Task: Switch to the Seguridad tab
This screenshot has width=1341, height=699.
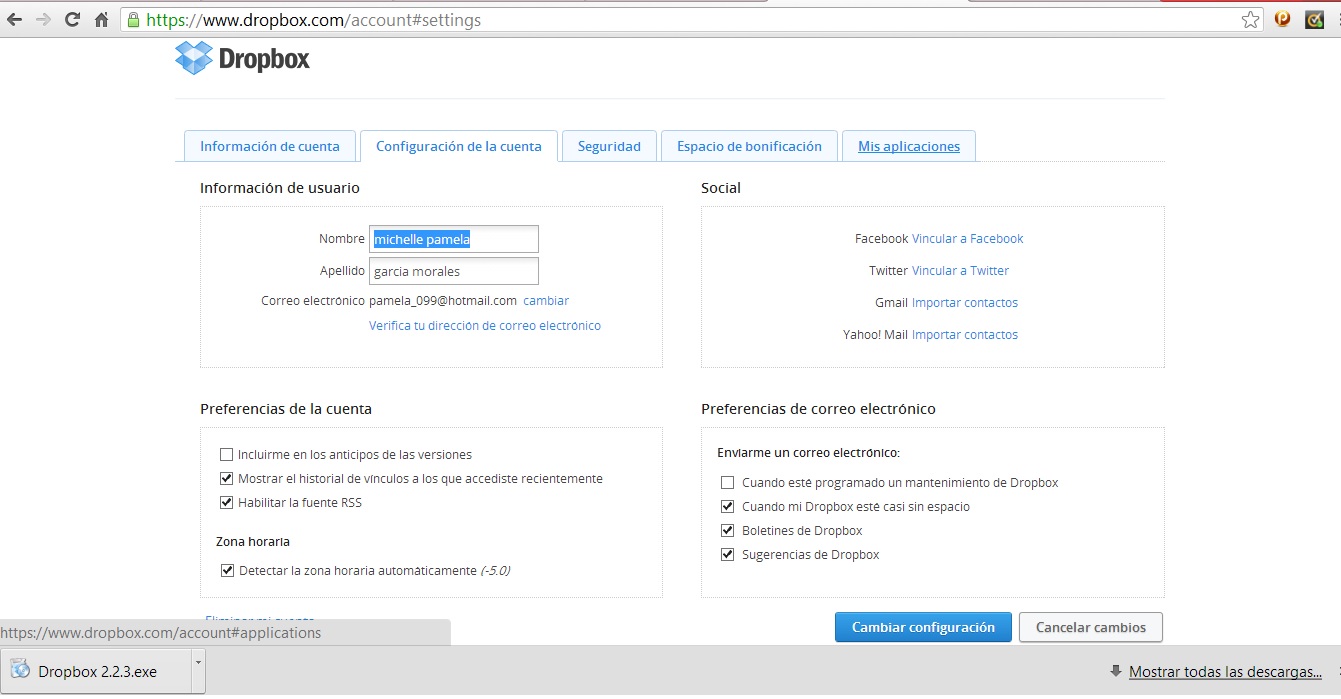Action: pyautogui.click(x=609, y=146)
